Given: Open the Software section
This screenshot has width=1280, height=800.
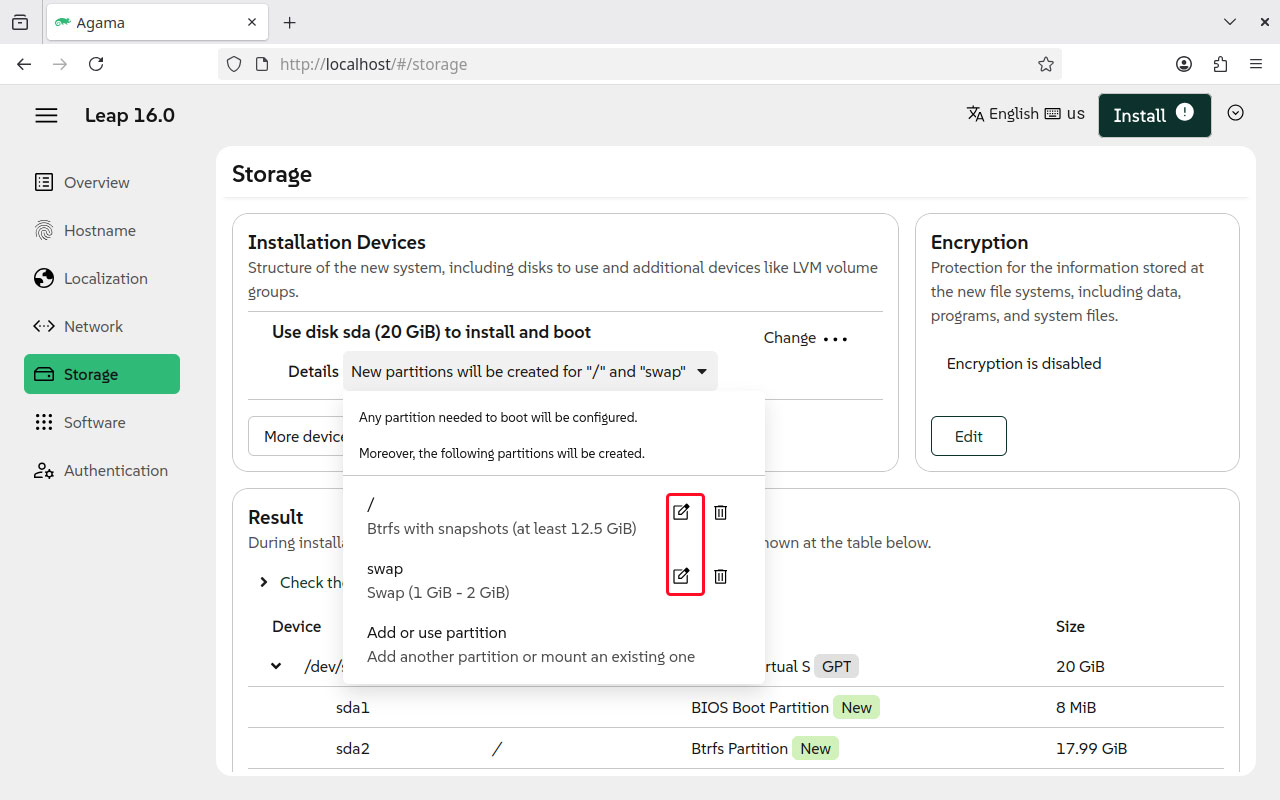Looking at the screenshot, I should (x=94, y=423).
